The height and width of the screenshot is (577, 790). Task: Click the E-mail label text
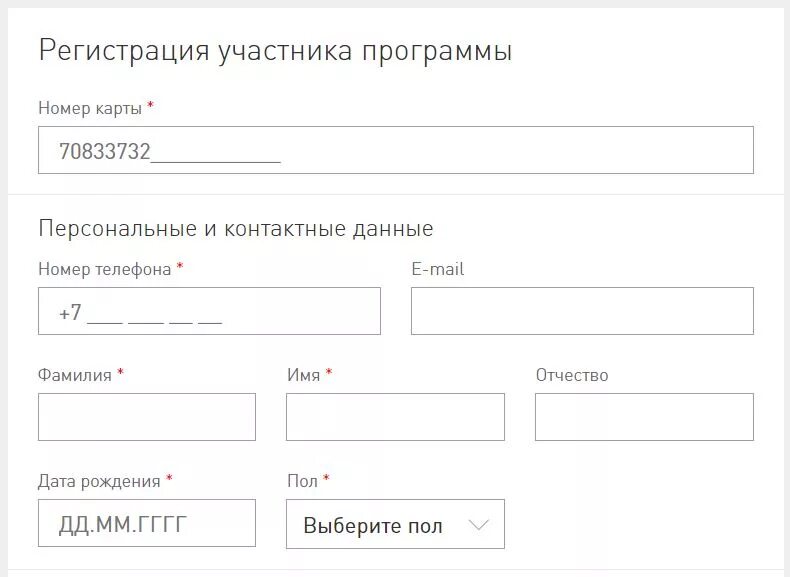pyautogui.click(x=437, y=269)
